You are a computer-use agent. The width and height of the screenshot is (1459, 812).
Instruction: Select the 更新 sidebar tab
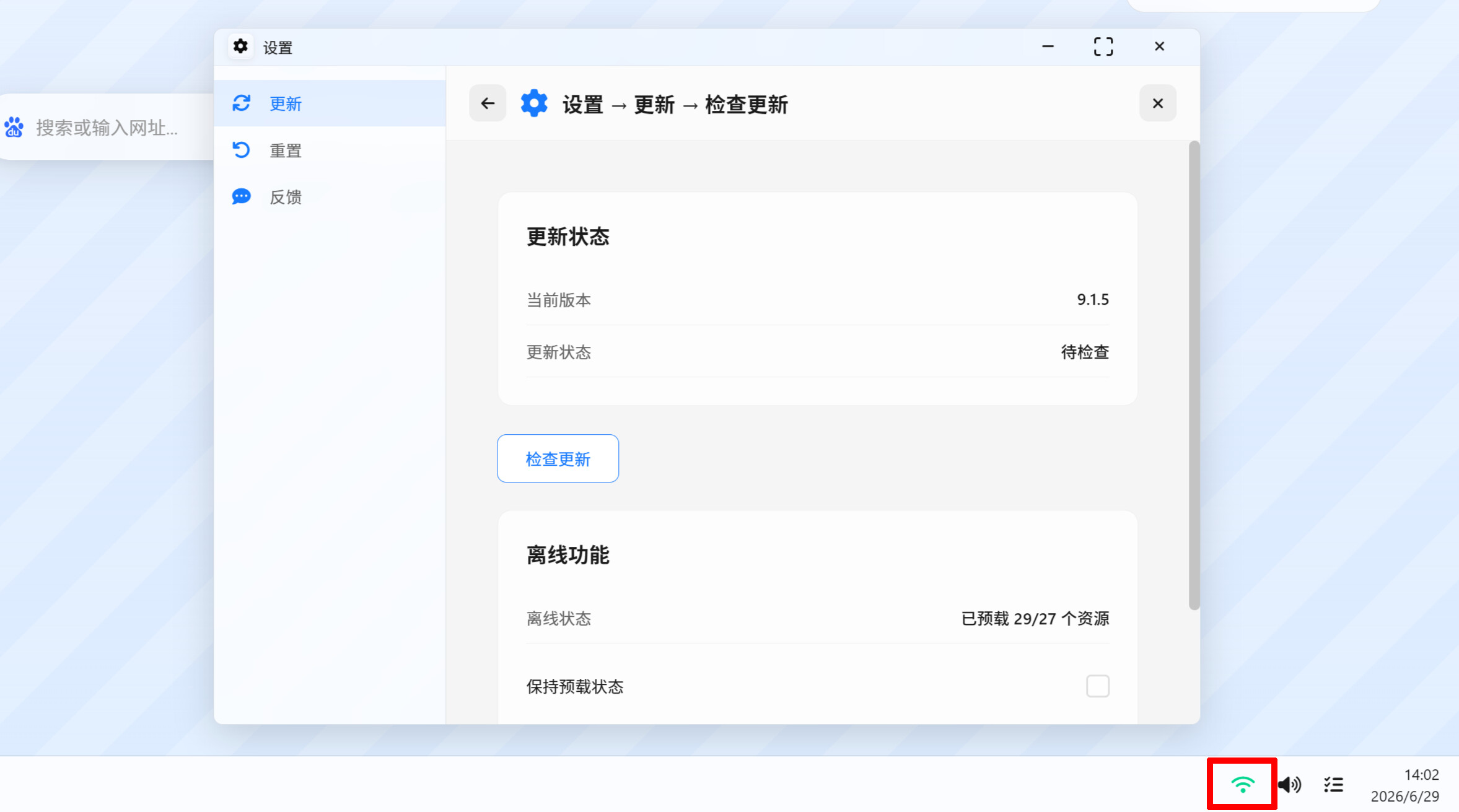pyautogui.click(x=330, y=103)
